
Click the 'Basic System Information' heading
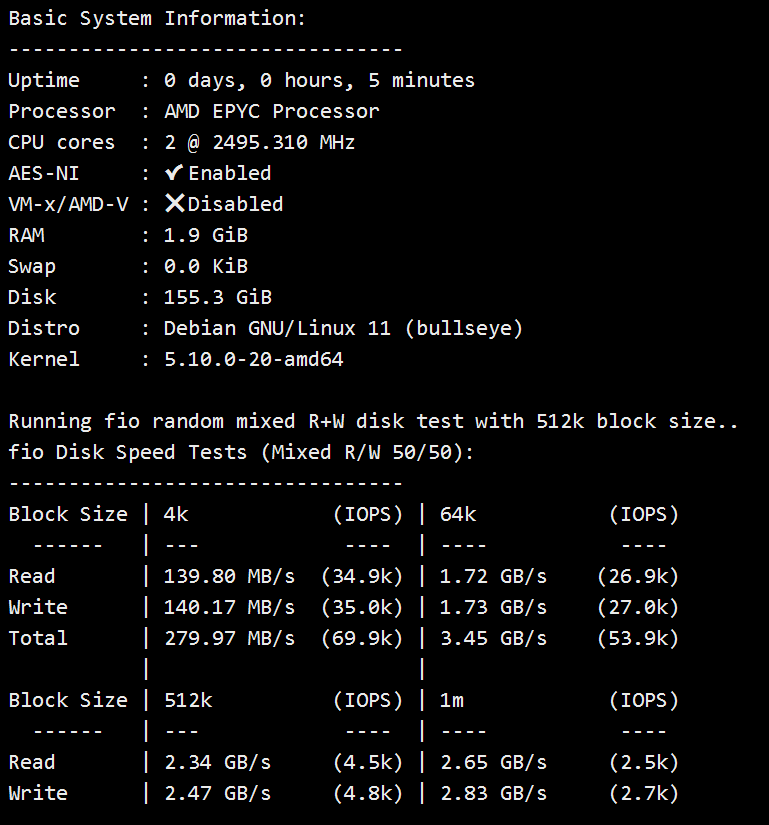157,18
